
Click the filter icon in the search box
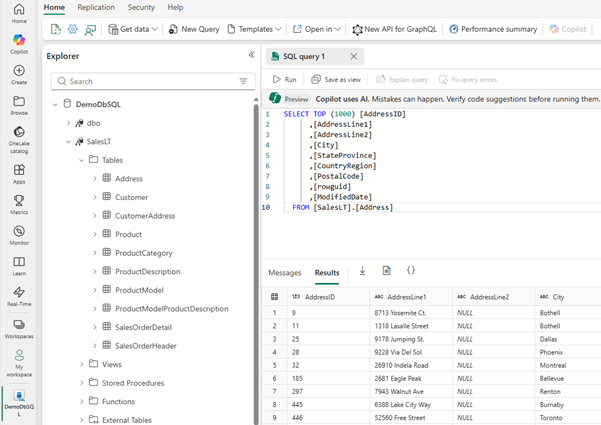coord(243,81)
